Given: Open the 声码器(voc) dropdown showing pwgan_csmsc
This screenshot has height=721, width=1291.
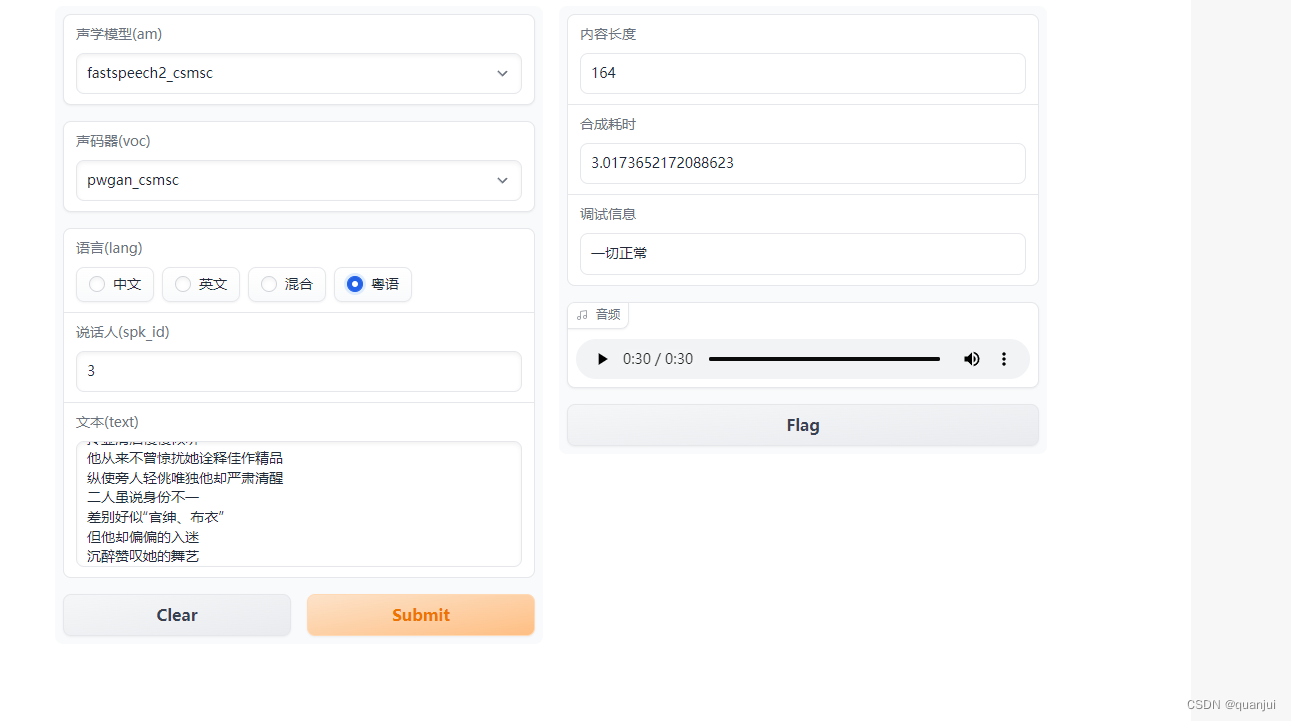Looking at the screenshot, I should tap(299, 180).
